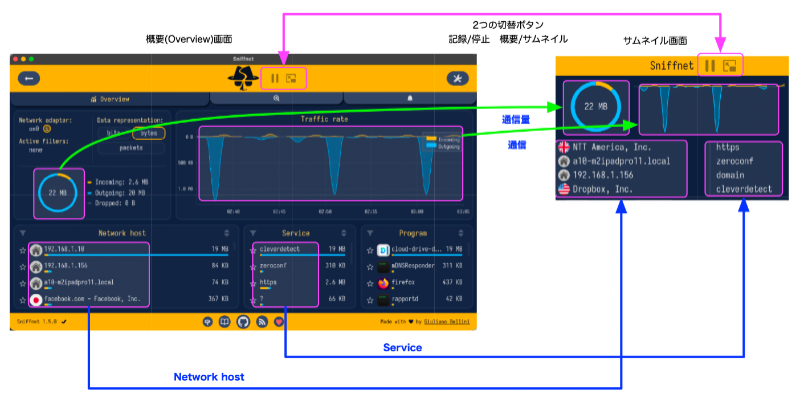
Task: Click the home icon of a10-m2ipadpro11.local in Overview
Action: tap(36, 283)
